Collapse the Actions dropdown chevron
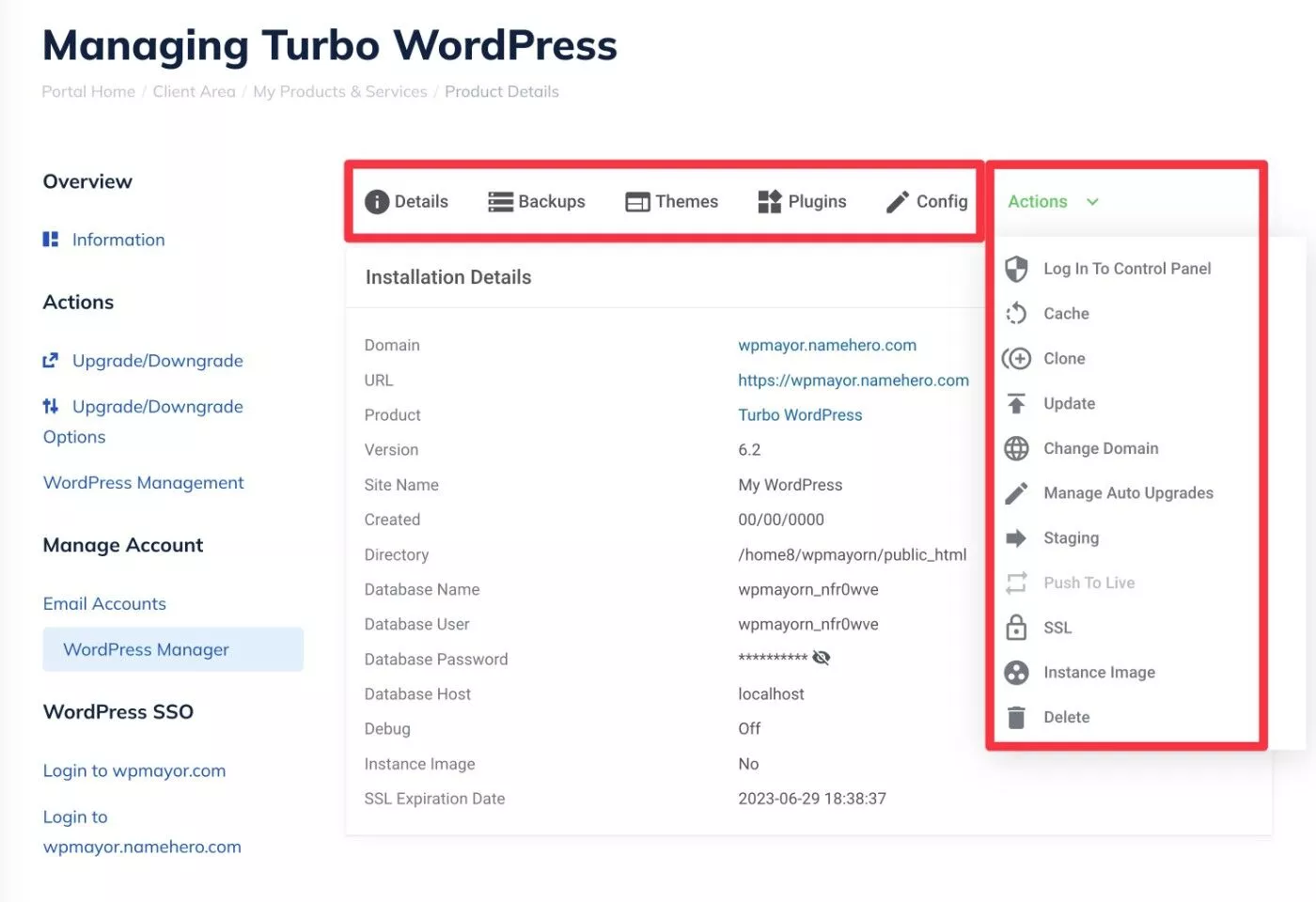 coord(1092,202)
